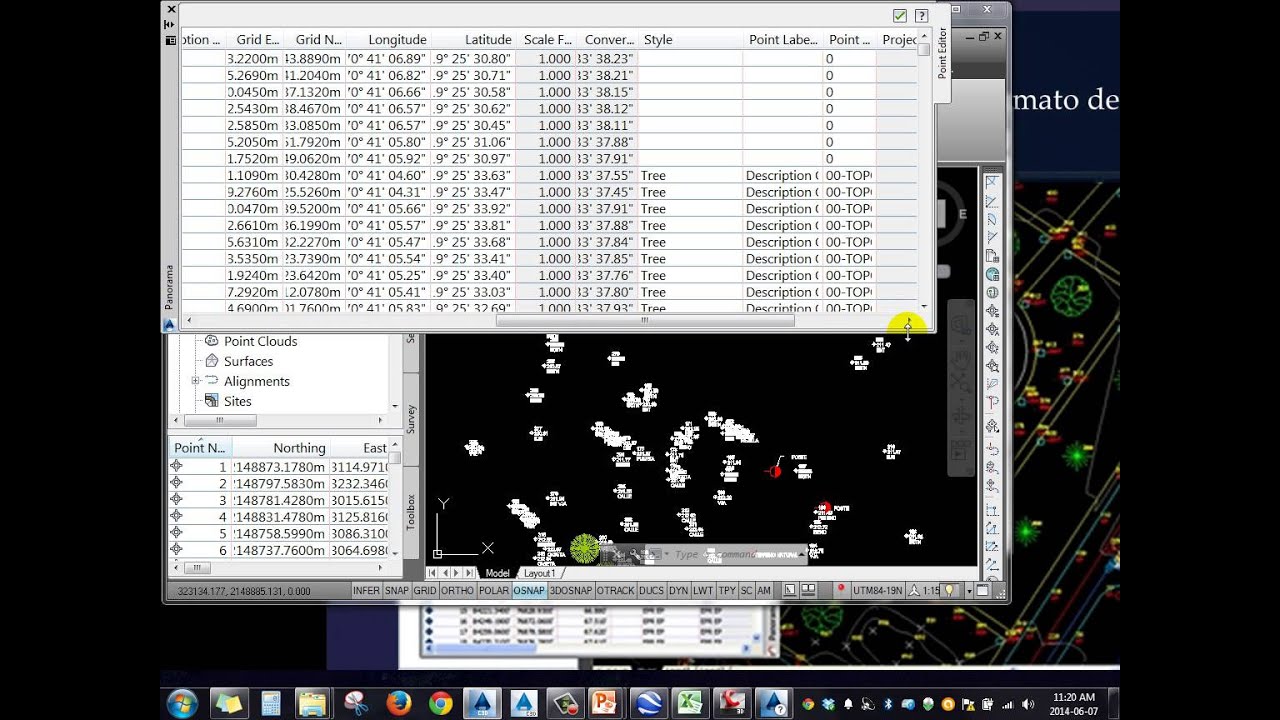Open Excel from taskbar

[x=691, y=703]
